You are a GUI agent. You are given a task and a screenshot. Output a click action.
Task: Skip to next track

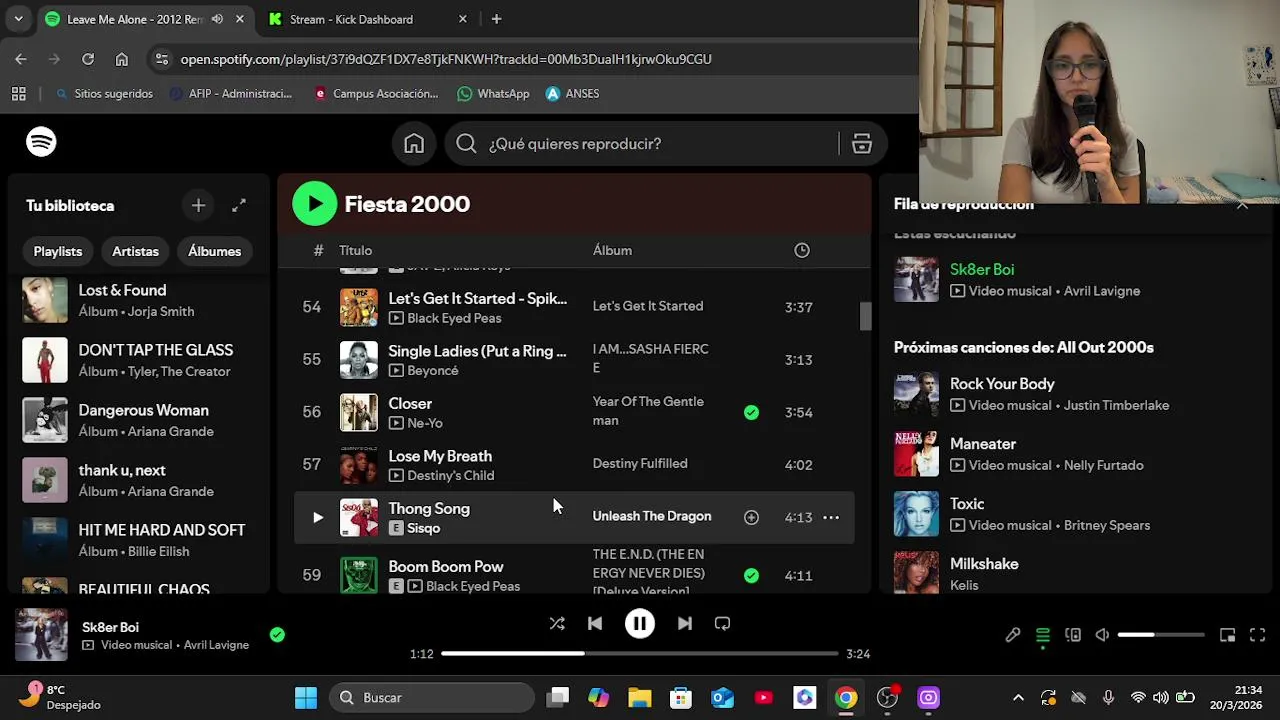pyautogui.click(x=685, y=623)
